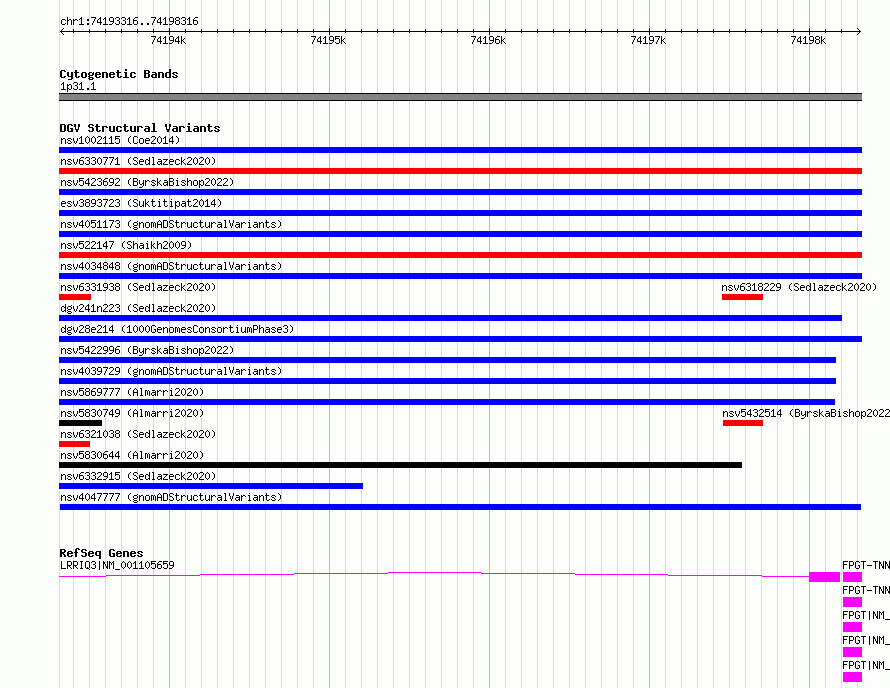
Task: Click the left arrow of the ruler
Action: 62,32
